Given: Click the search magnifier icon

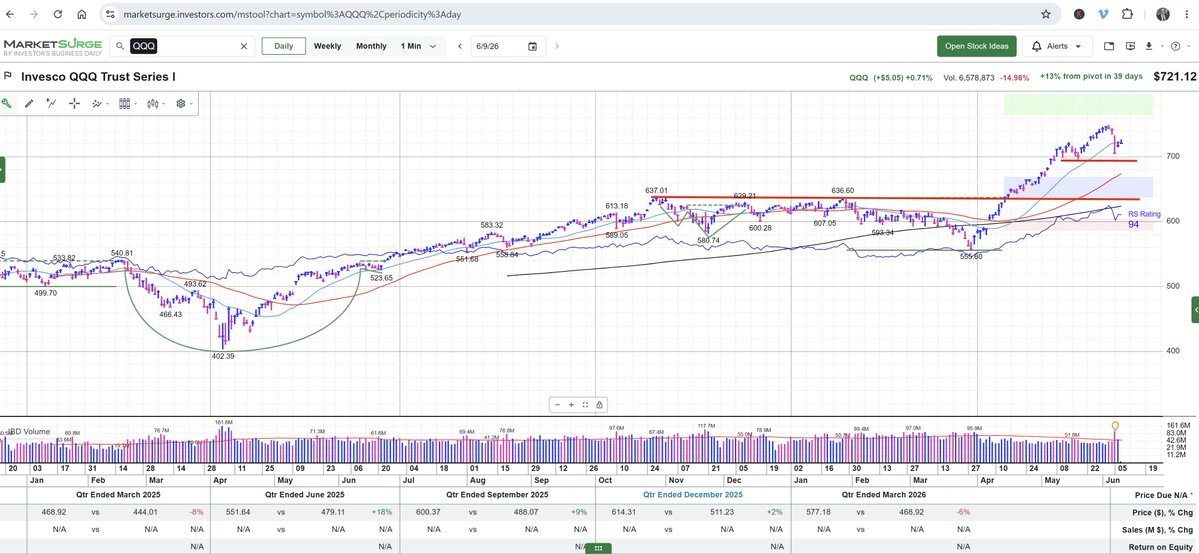Looking at the screenshot, I should (x=120, y=46).
